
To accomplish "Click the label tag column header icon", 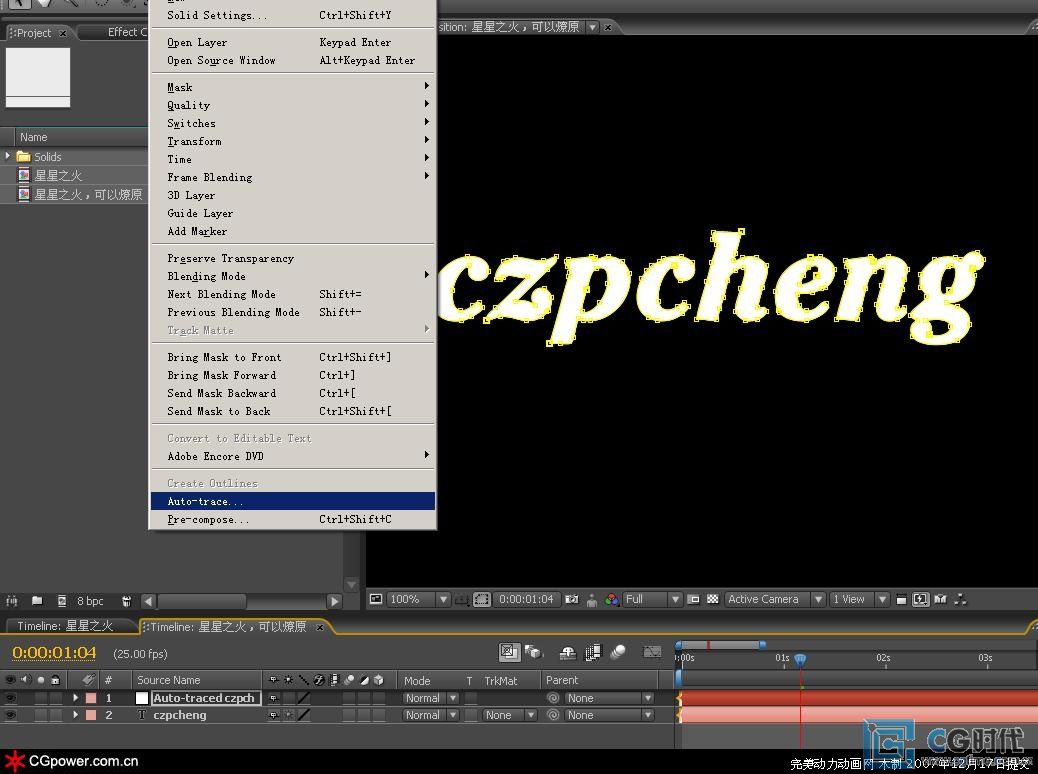I will (x=88, y=680).
